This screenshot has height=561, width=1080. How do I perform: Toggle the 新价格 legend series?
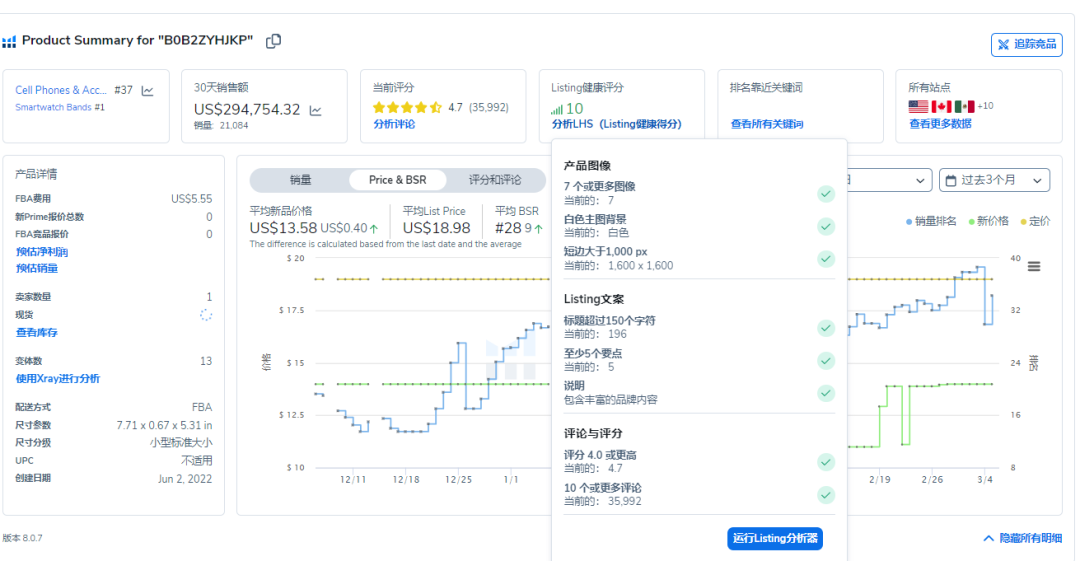click(988, 221)
